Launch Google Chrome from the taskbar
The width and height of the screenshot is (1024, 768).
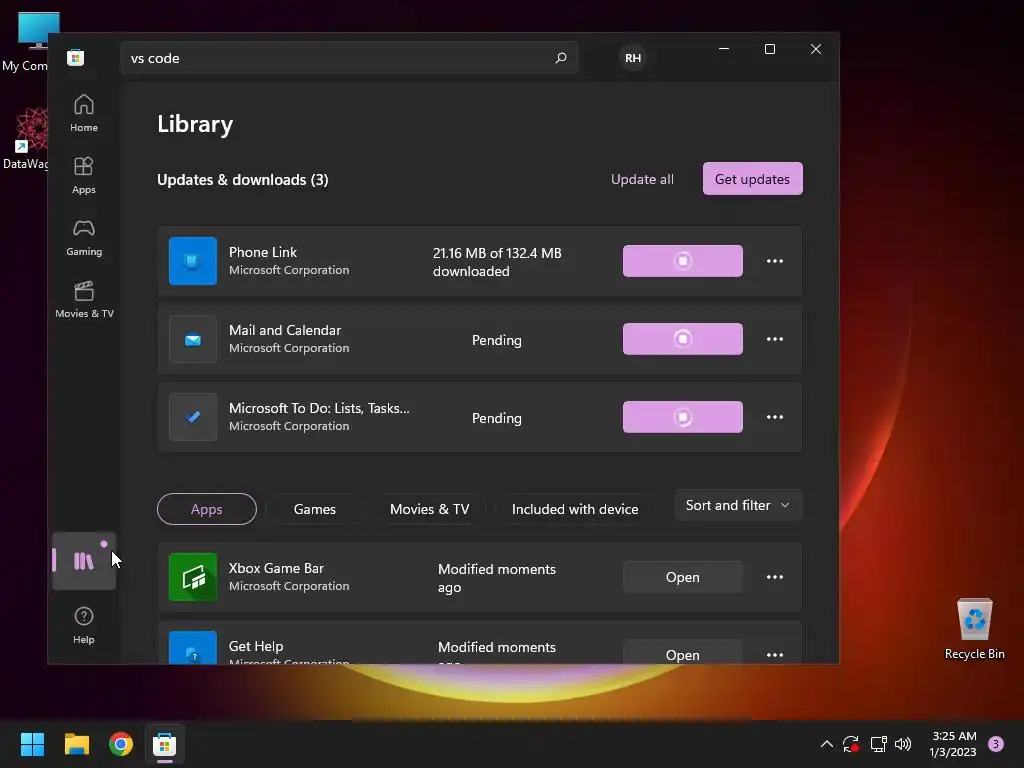(x=121, y=744)
